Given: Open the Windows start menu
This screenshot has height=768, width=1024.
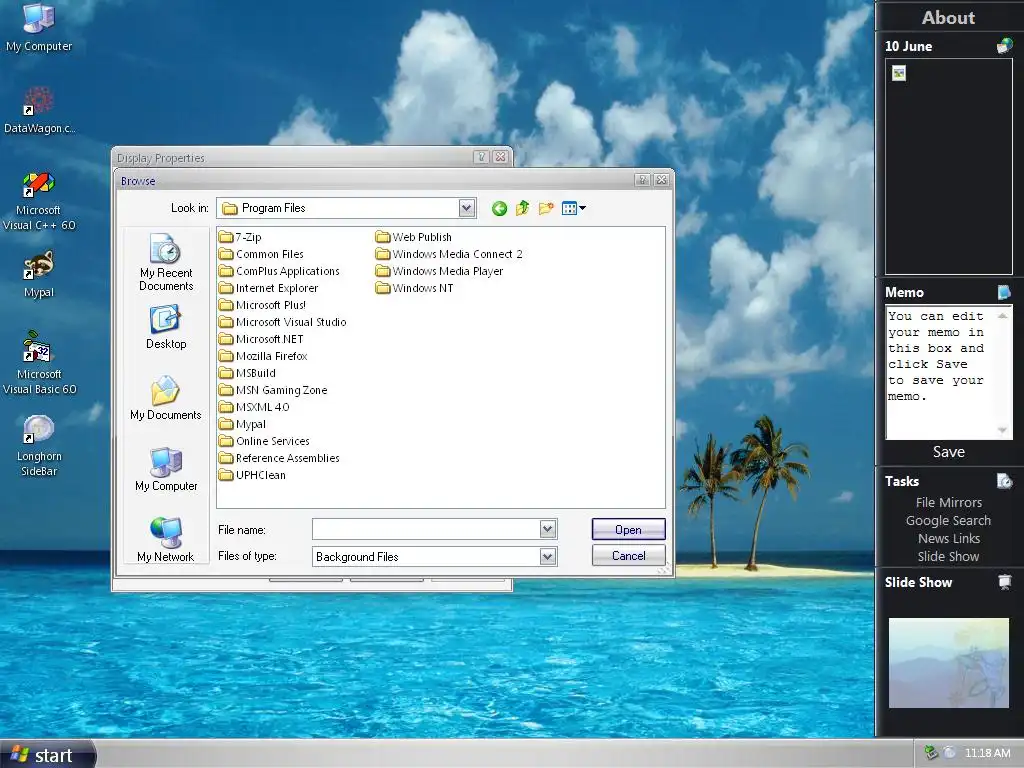Looking at the screenshot, I should point(47,754).
